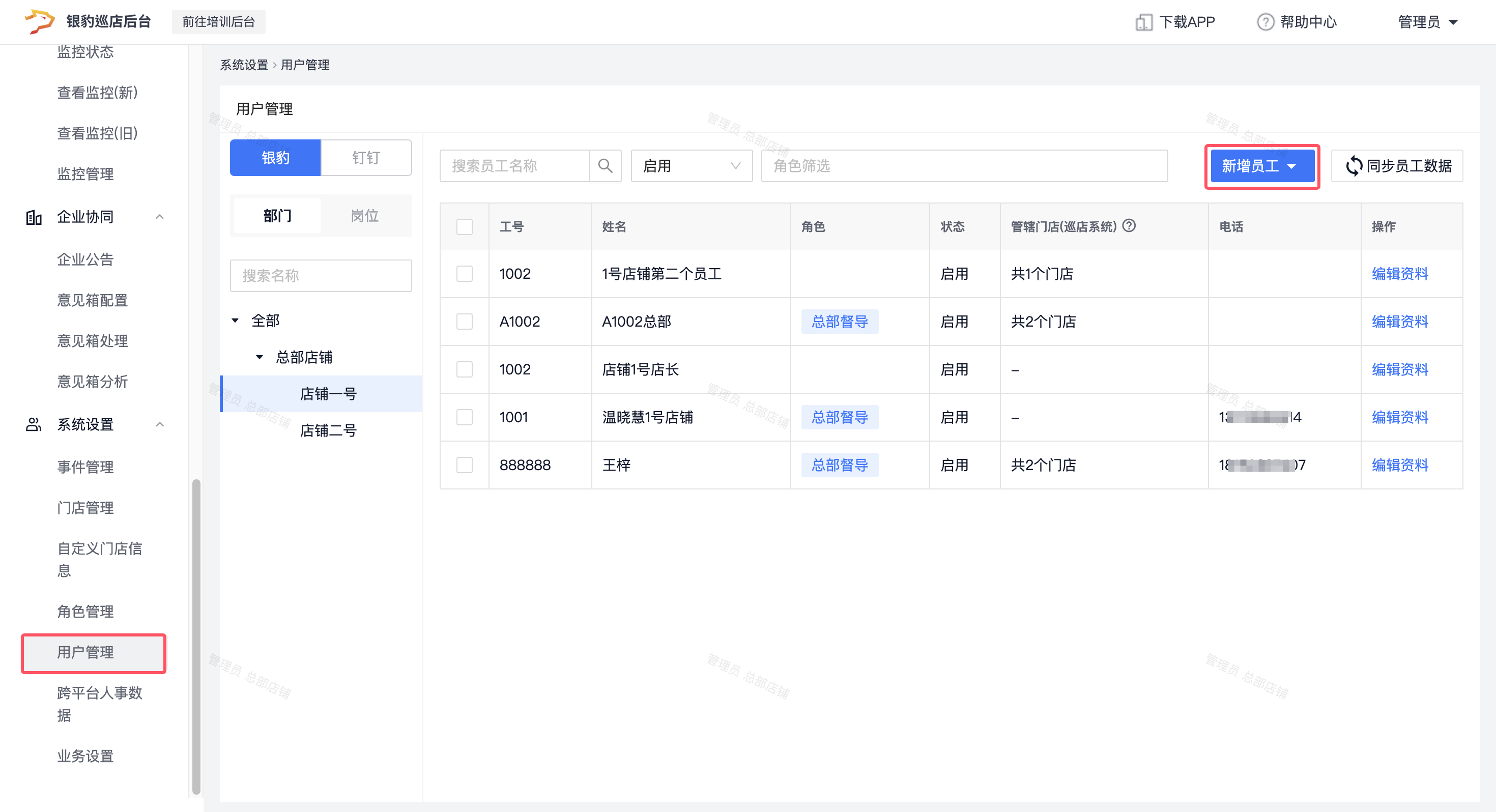Check the row for A1002总部
The image size is (1496, 812).
coord(464,322)
